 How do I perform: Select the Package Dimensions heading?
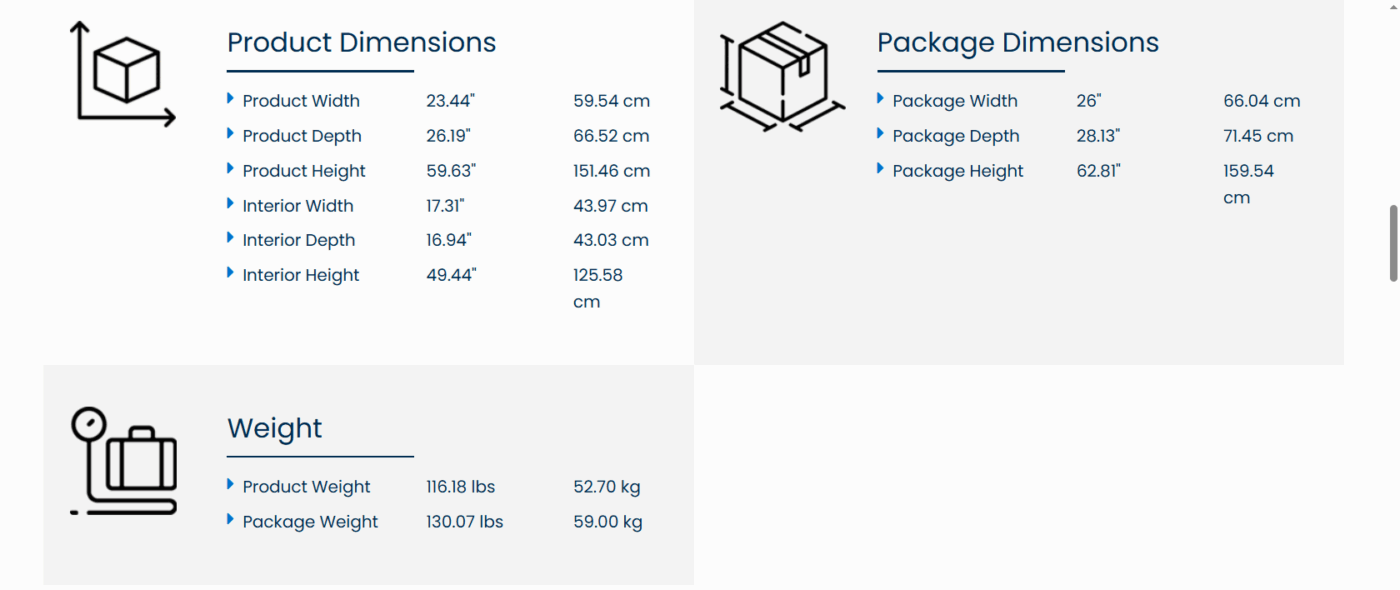1017,43
